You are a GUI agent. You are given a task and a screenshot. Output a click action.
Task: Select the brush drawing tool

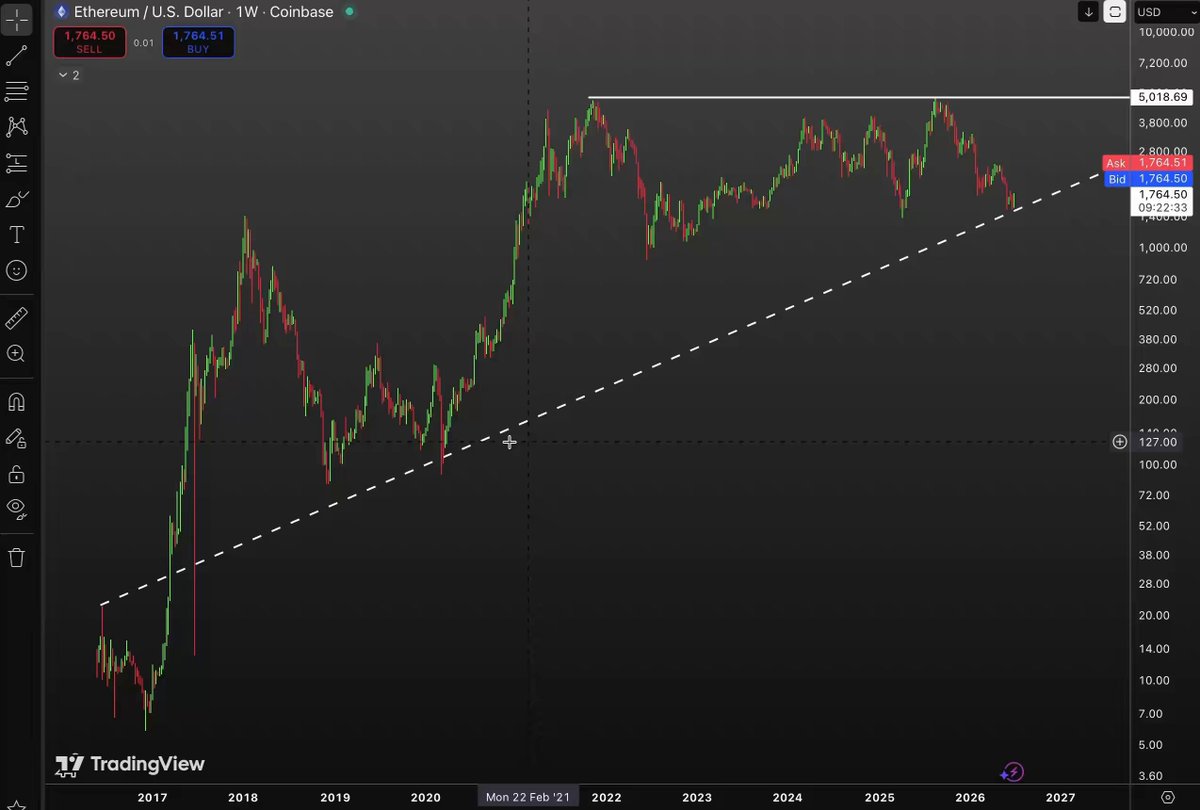point(17,199)
